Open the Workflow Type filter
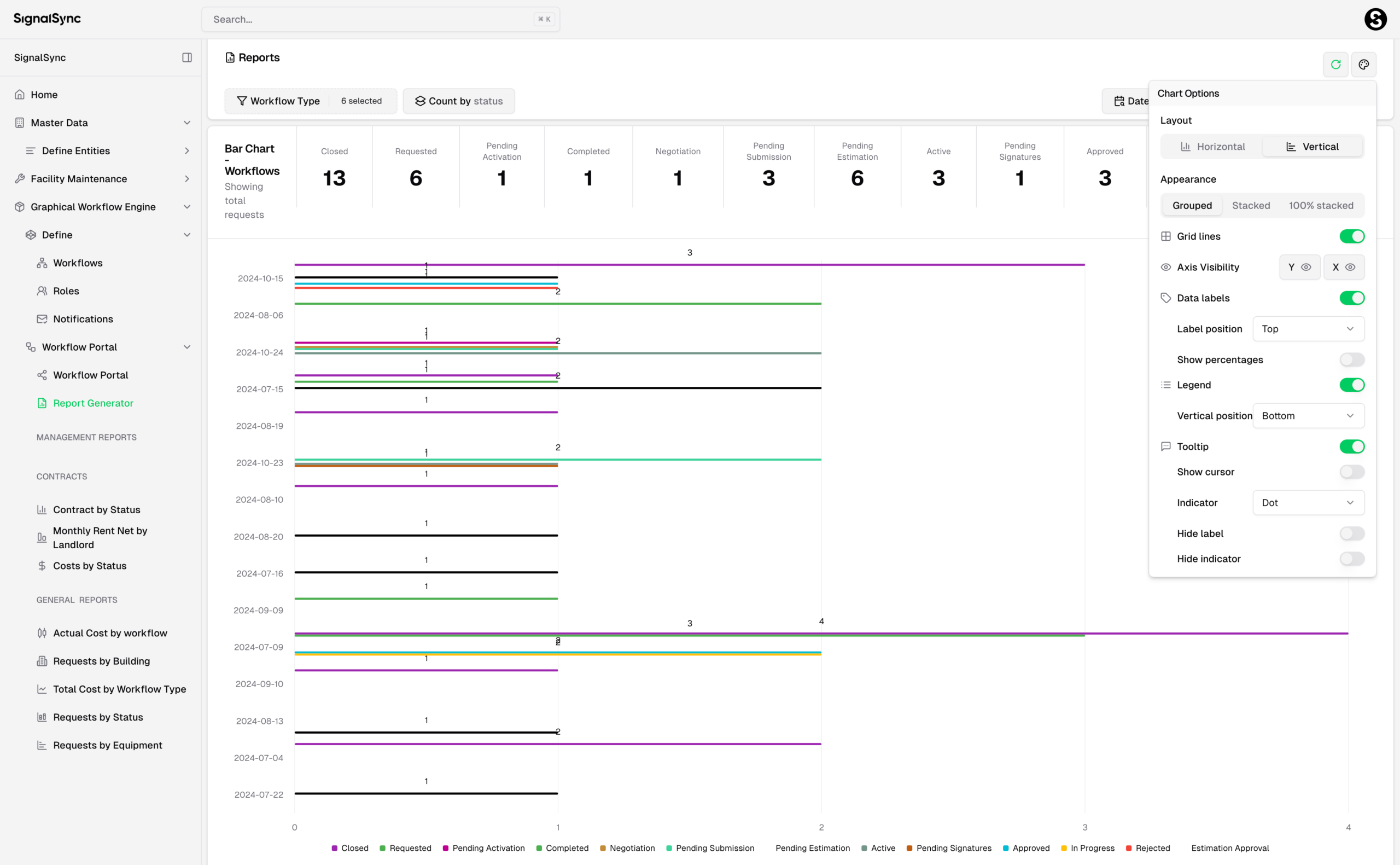The image size is (1400, 865). pos(284,101)
